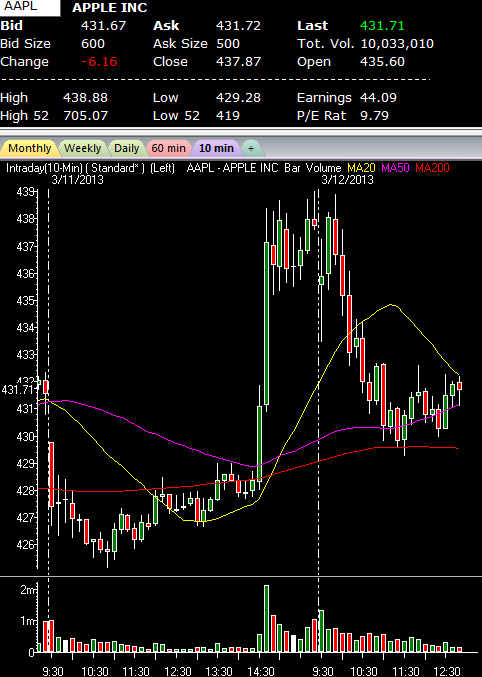Click the AAPL symbol input field

tap(30, 7)
